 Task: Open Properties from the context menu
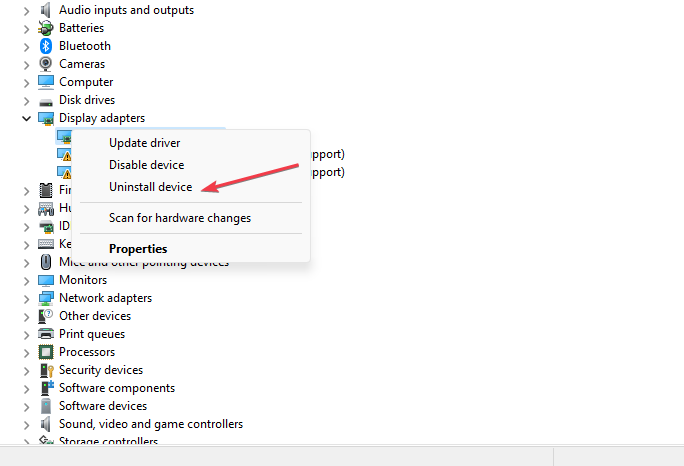(x=138, y=249)
